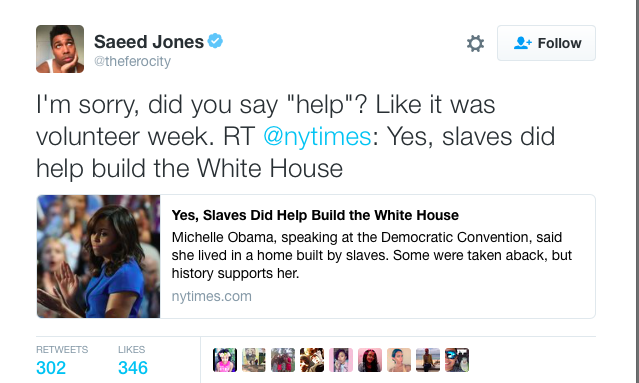This screenshot has width=639, height=383.
Task: Click the Saeed Jones display name
Action: pyautogui.click(x=149, y=42)
